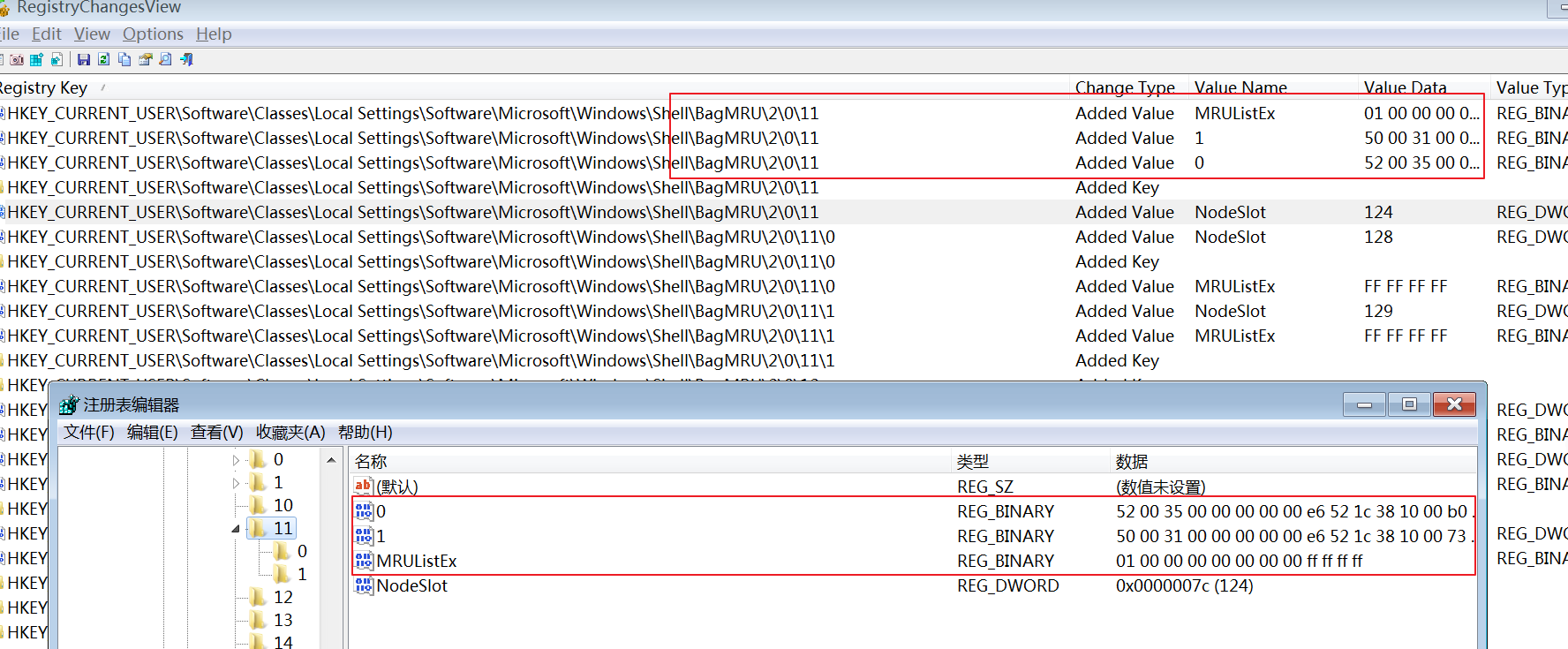Click the Exit door toolbar icon
Image resolution: width=1568 pixels, height=649 pixels.
[186, 60]
